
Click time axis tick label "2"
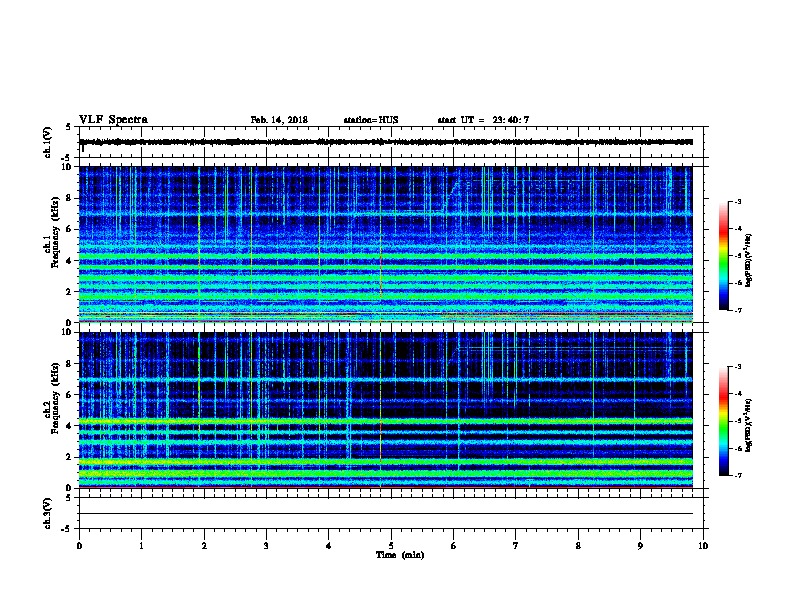[x=204, y=546]
